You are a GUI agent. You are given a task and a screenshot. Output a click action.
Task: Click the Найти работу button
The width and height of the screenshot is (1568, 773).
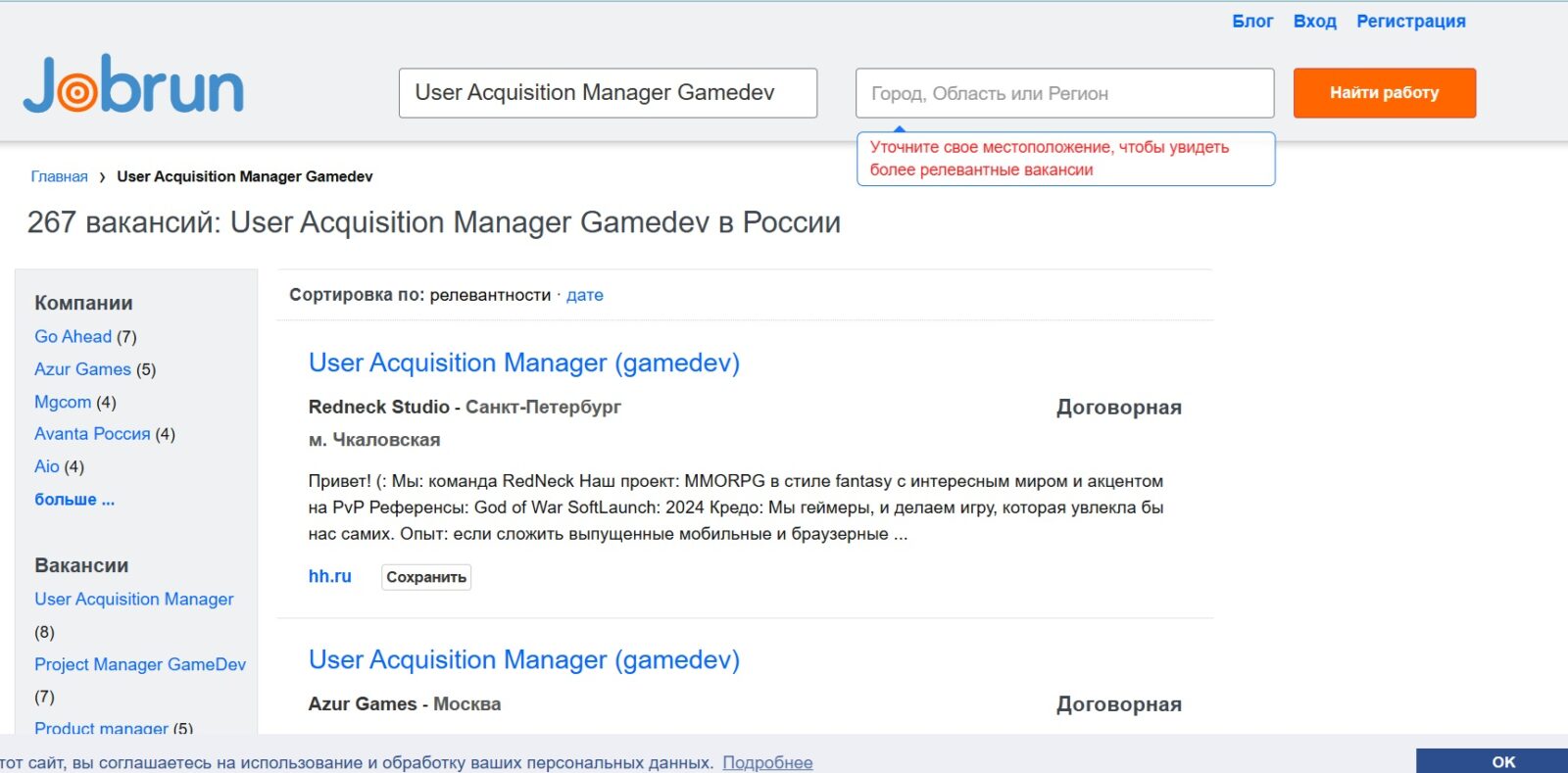coord(1384,93)
